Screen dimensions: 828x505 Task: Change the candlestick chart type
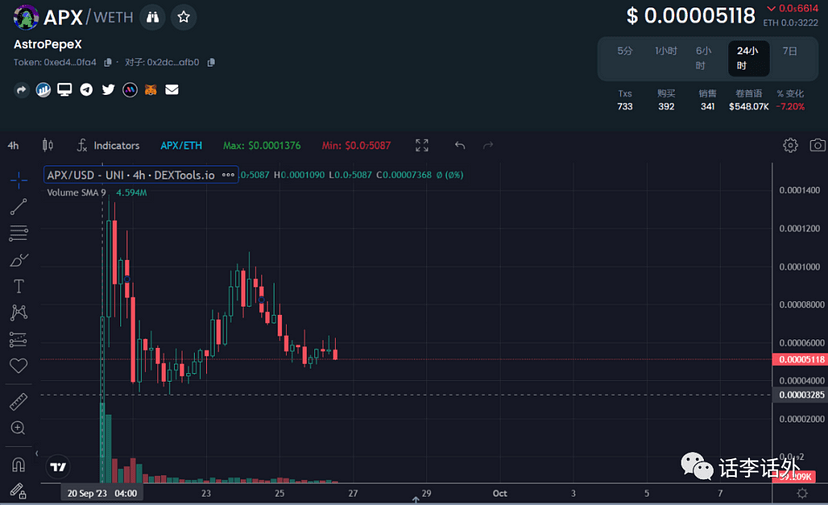click(48, 145)
